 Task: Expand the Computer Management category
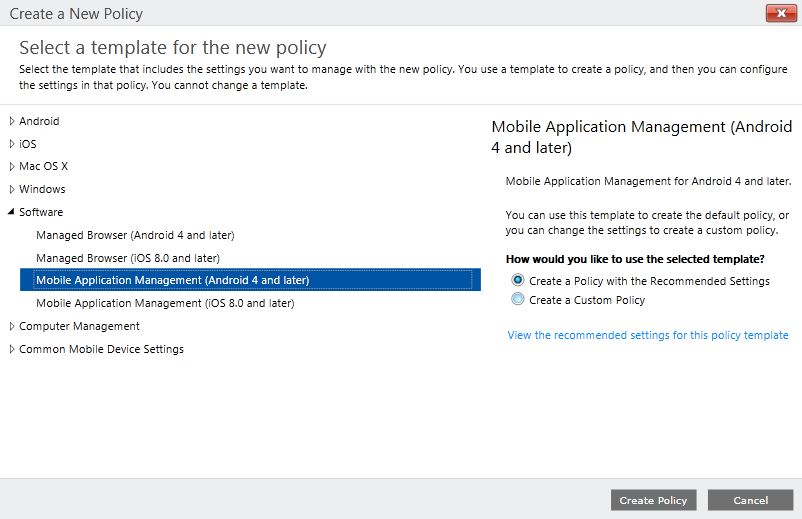(12, 326)
